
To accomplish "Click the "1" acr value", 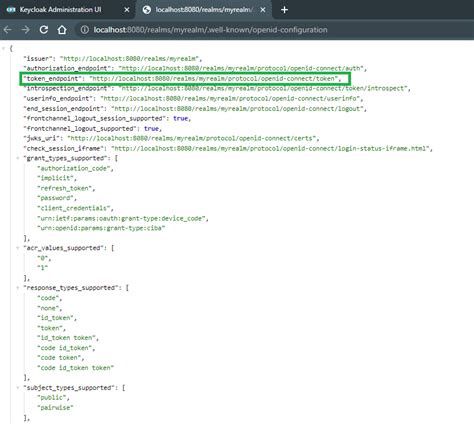I will click(x=43, y=268).
